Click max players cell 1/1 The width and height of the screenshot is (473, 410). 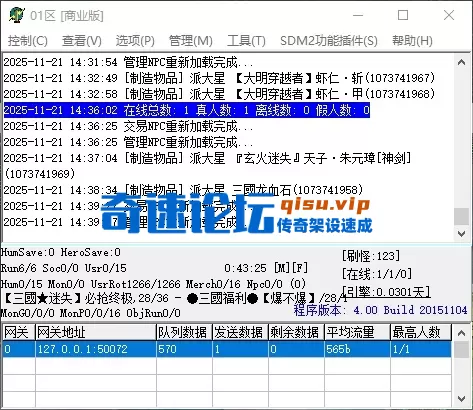coord(421,349)
